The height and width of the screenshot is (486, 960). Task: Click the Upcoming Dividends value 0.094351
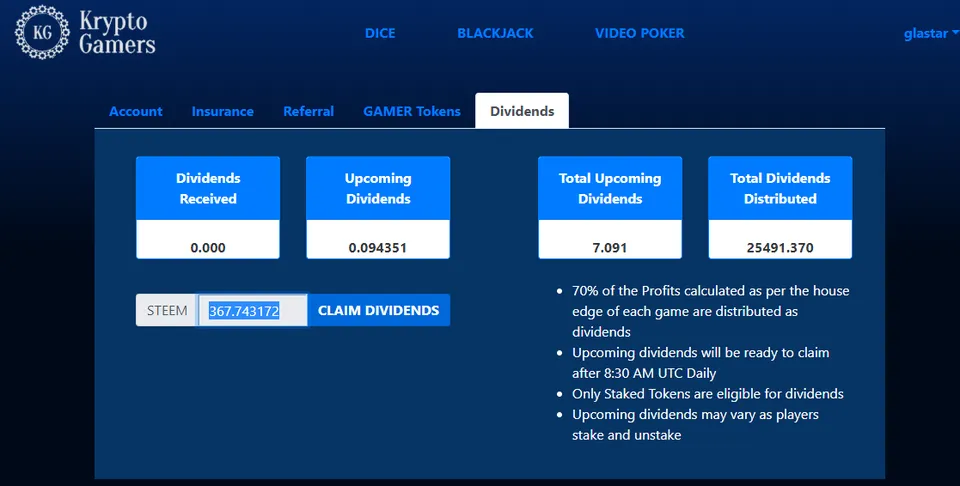pyautogui.click(x=378, y=248)
